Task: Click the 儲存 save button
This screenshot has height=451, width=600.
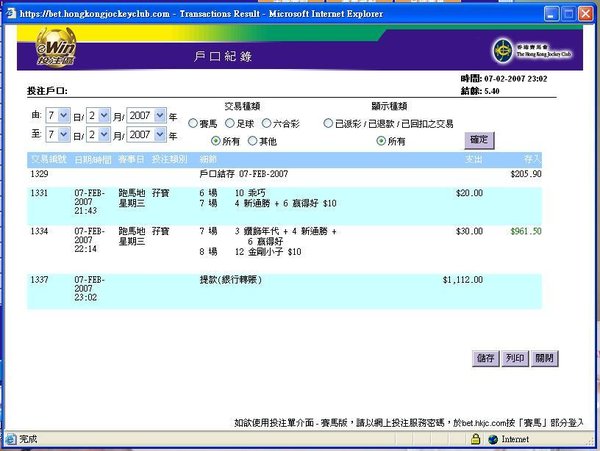Action: click(x=486, y=358)
